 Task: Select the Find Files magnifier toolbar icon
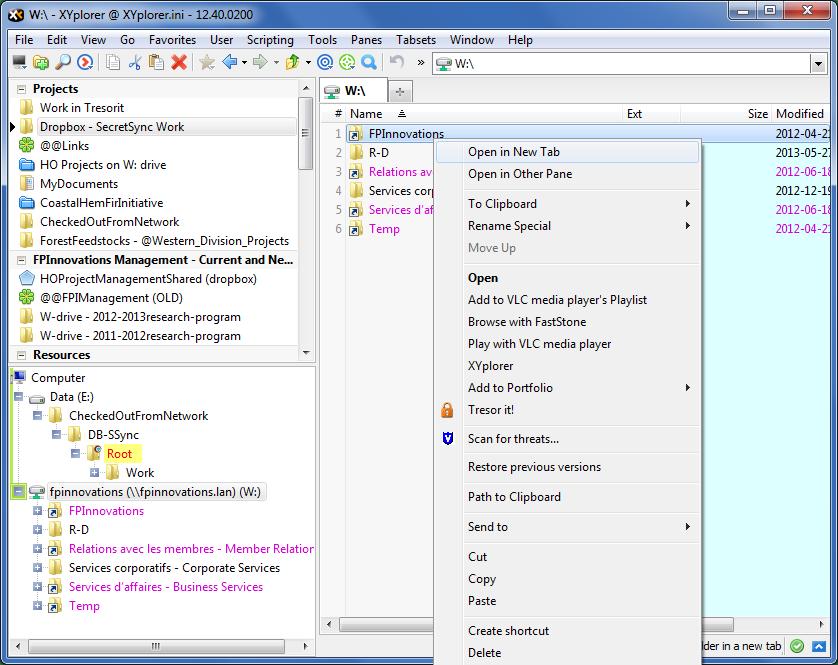62,62
